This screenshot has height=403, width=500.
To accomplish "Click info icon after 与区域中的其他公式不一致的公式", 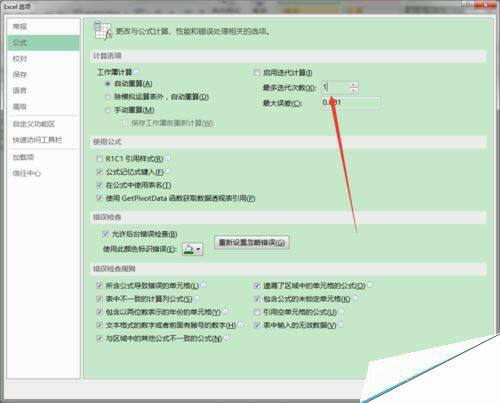I will 227,338.
